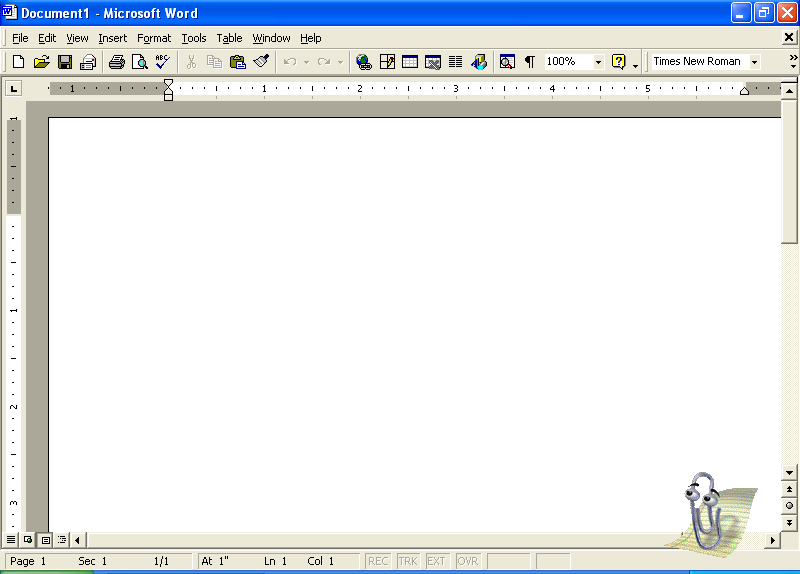Open the Tools menu
800x574 pixels.
click(x=194, y=38)
